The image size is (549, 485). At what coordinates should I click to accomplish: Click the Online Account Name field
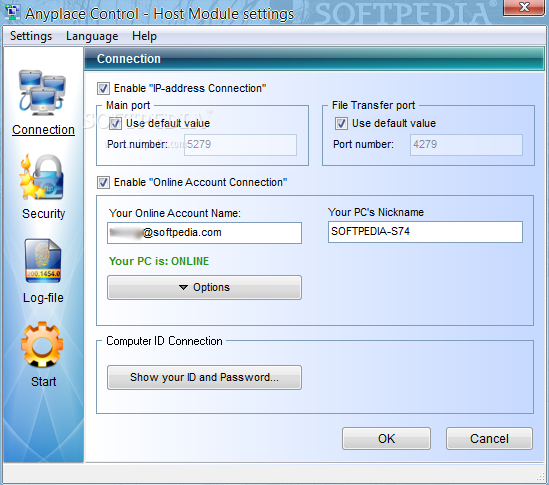[x=204, y=233]
